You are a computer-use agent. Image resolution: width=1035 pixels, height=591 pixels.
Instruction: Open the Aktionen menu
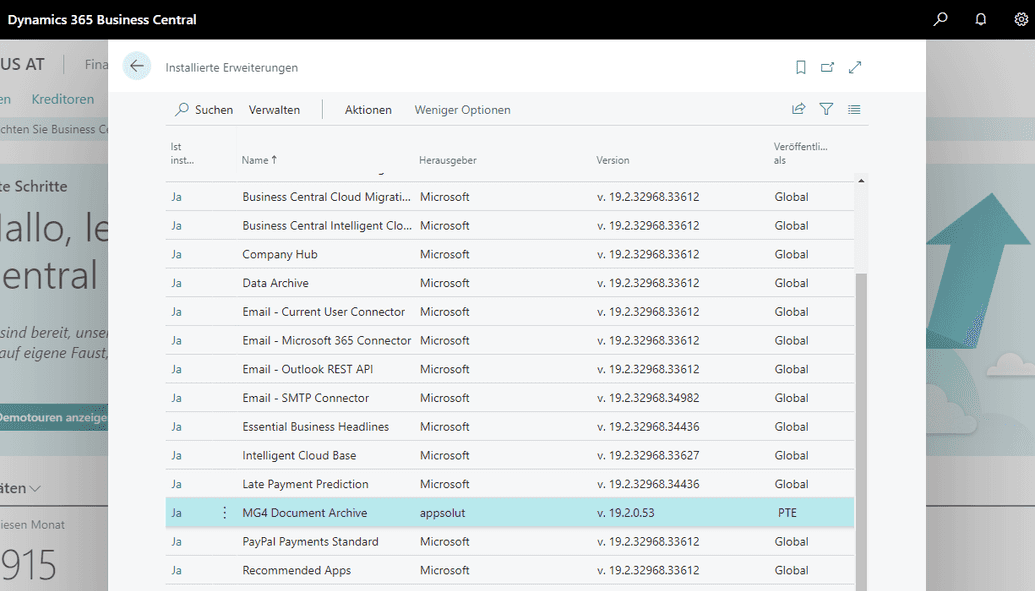coord(368,110)
